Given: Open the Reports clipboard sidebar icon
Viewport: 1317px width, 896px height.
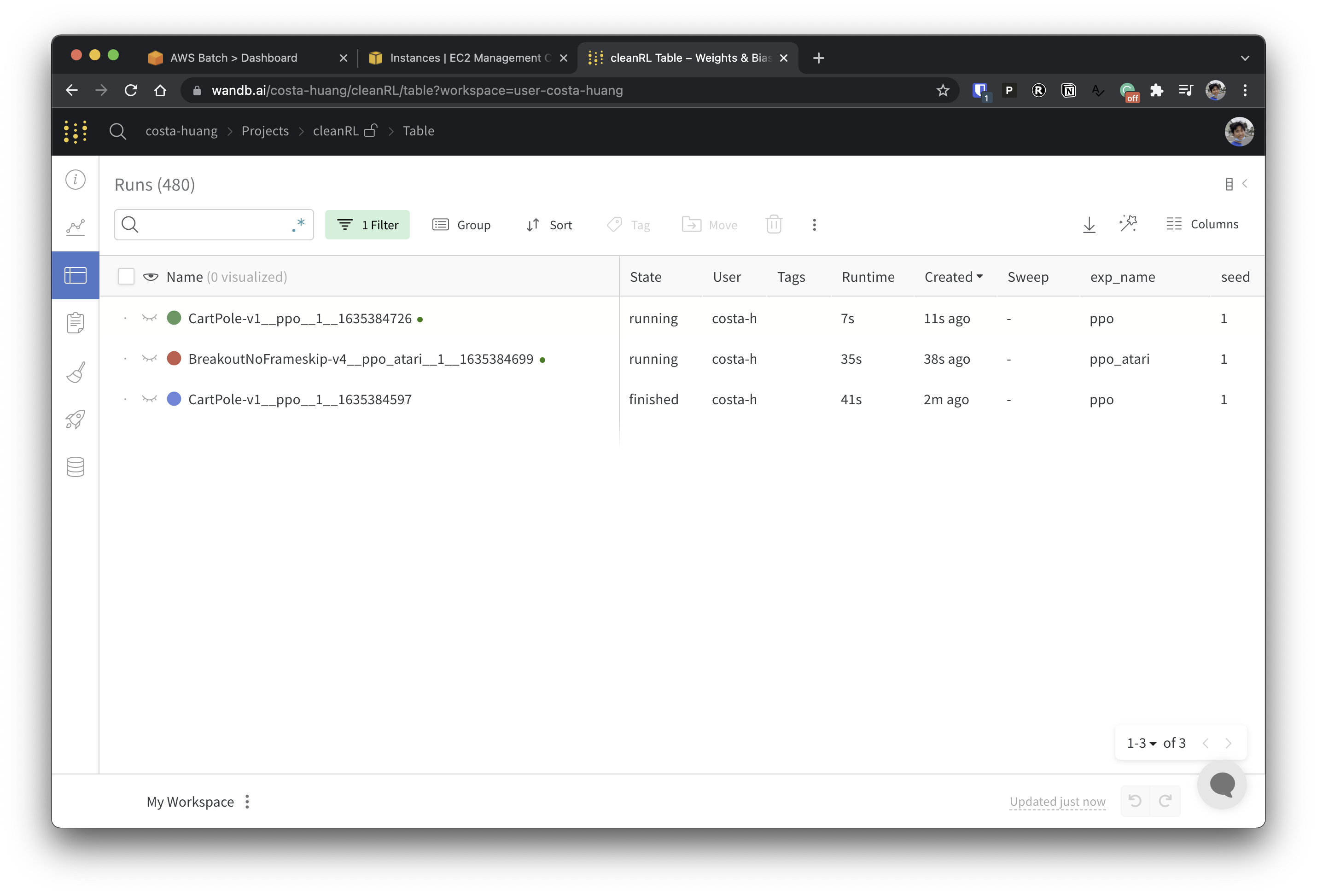Looking at the screenshot, I should [76, 322].
